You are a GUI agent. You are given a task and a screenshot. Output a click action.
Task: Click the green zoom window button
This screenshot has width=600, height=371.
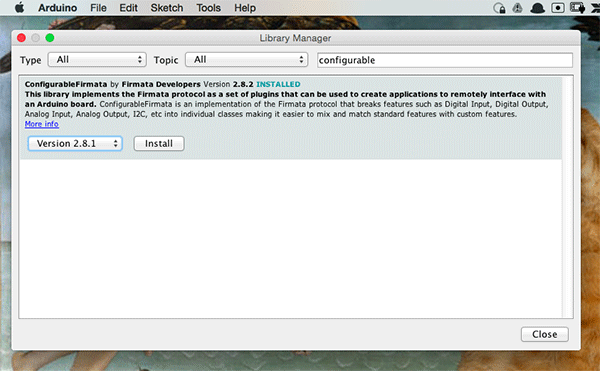50,38
